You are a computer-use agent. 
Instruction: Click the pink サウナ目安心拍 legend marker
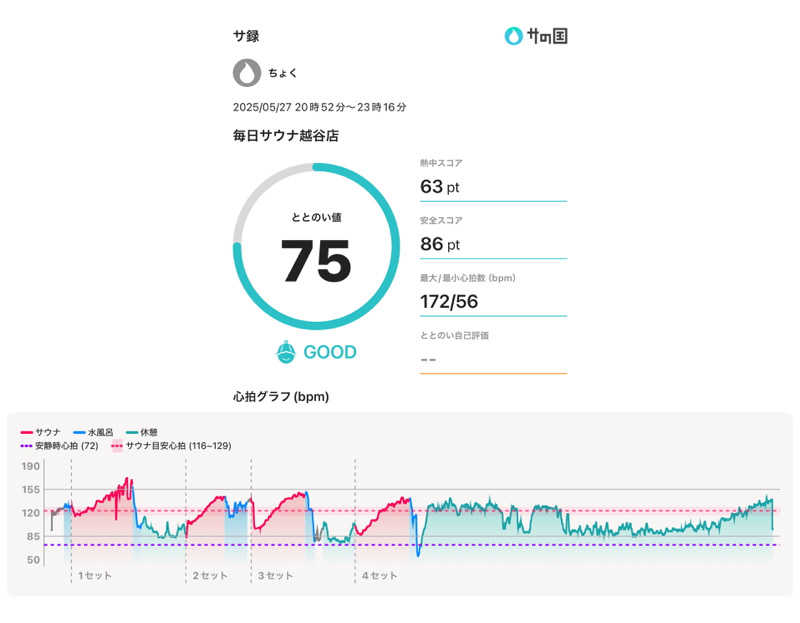point(117,445)
